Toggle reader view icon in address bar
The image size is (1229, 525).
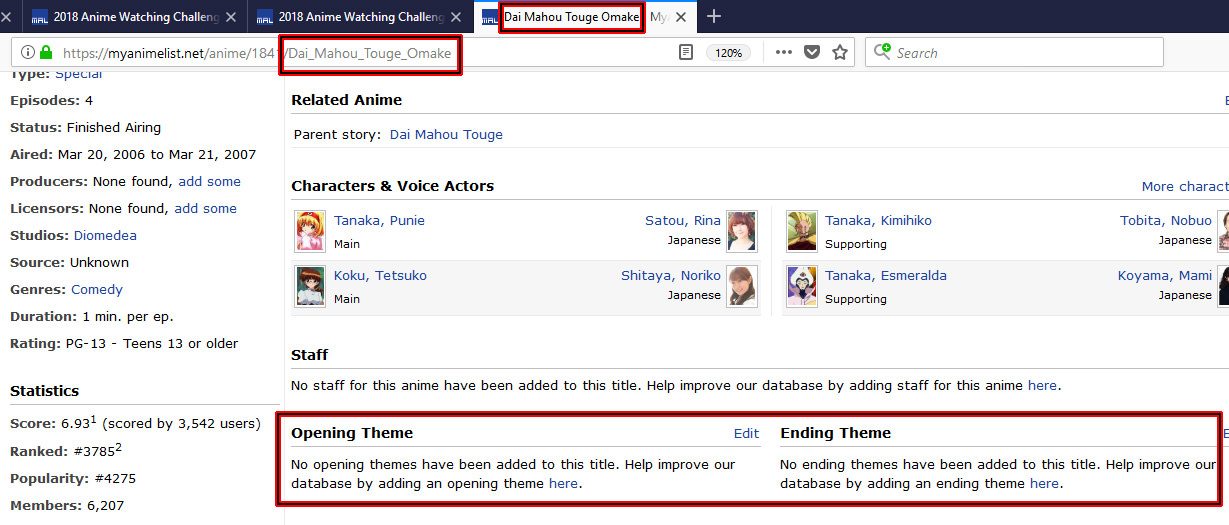(x=686, y=53)
